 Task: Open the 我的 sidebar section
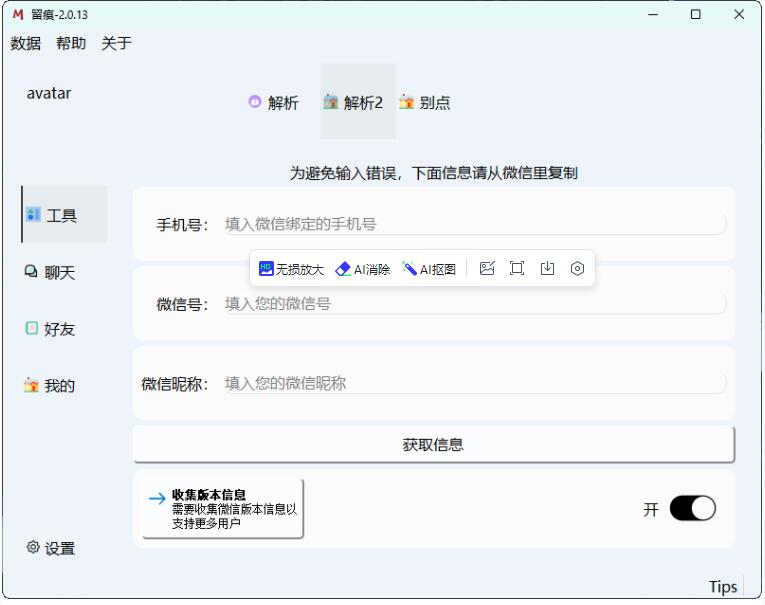click(x=50, y=385)
